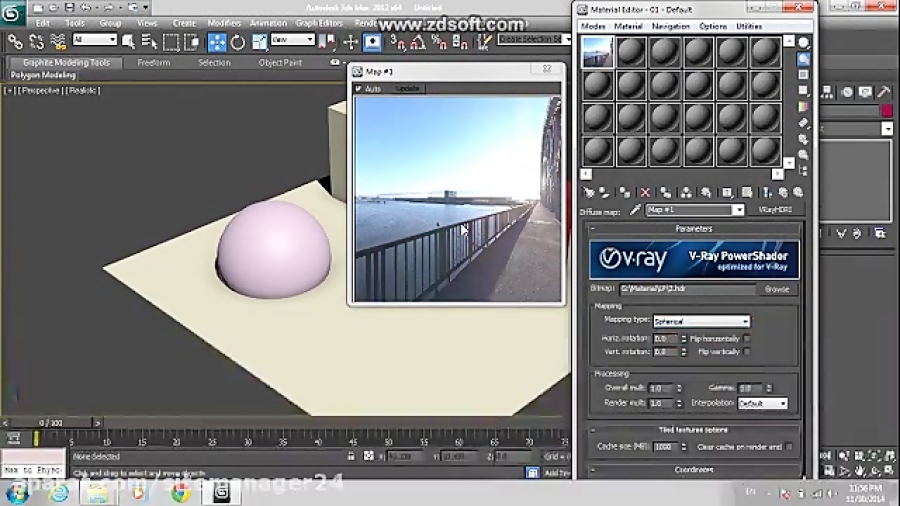The image size is (900, 506).
Task: Open the Interpolation Default dropdown
Action: (x=762, y=404)
